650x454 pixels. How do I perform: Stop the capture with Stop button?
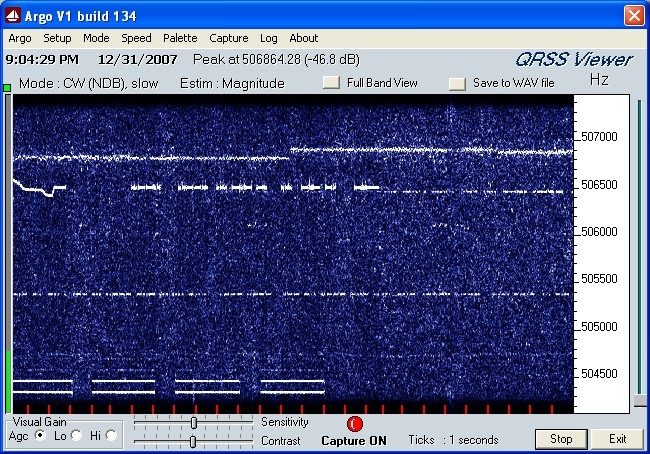tap(561, 439)
